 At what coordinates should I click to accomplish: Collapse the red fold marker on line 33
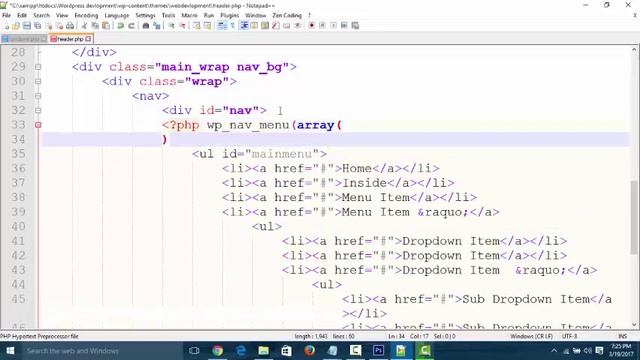point(38,125)
